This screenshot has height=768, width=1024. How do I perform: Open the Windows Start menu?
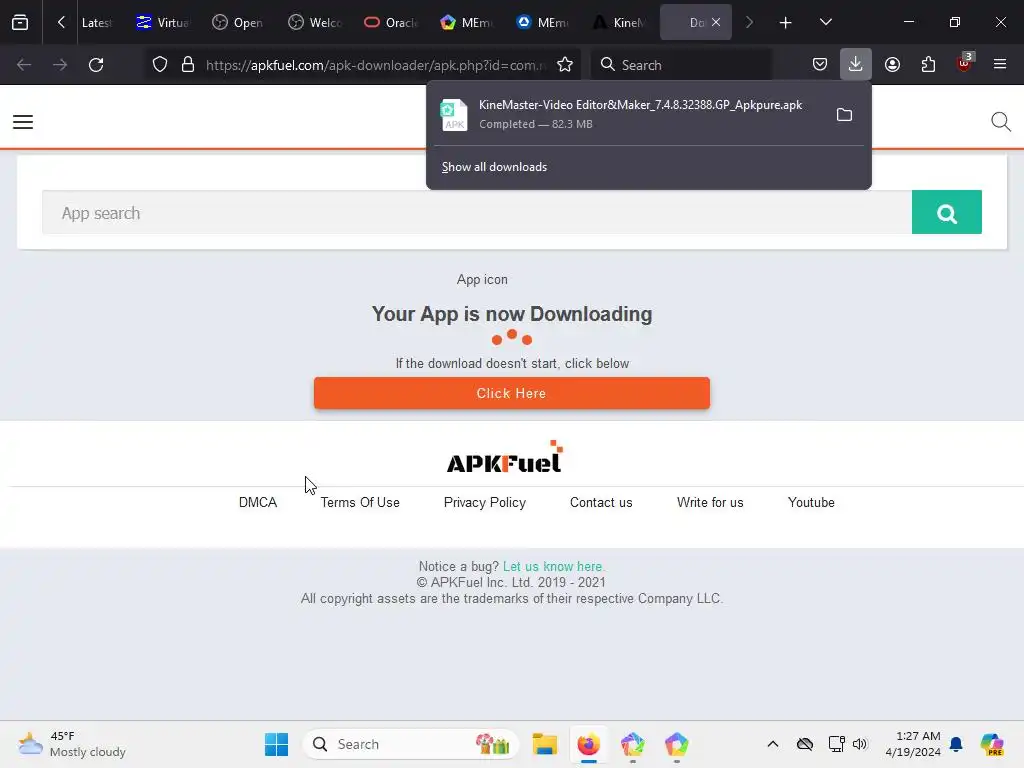(276, 744)
